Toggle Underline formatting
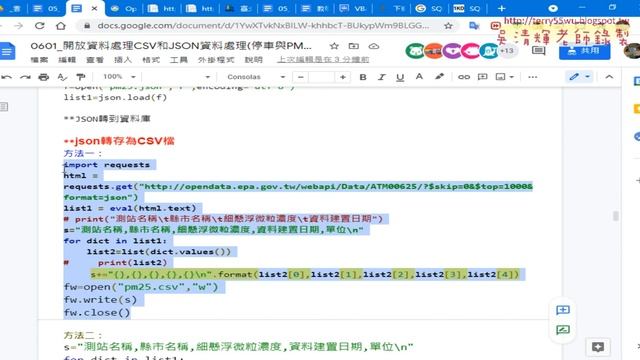 click(x=400, y=77)
